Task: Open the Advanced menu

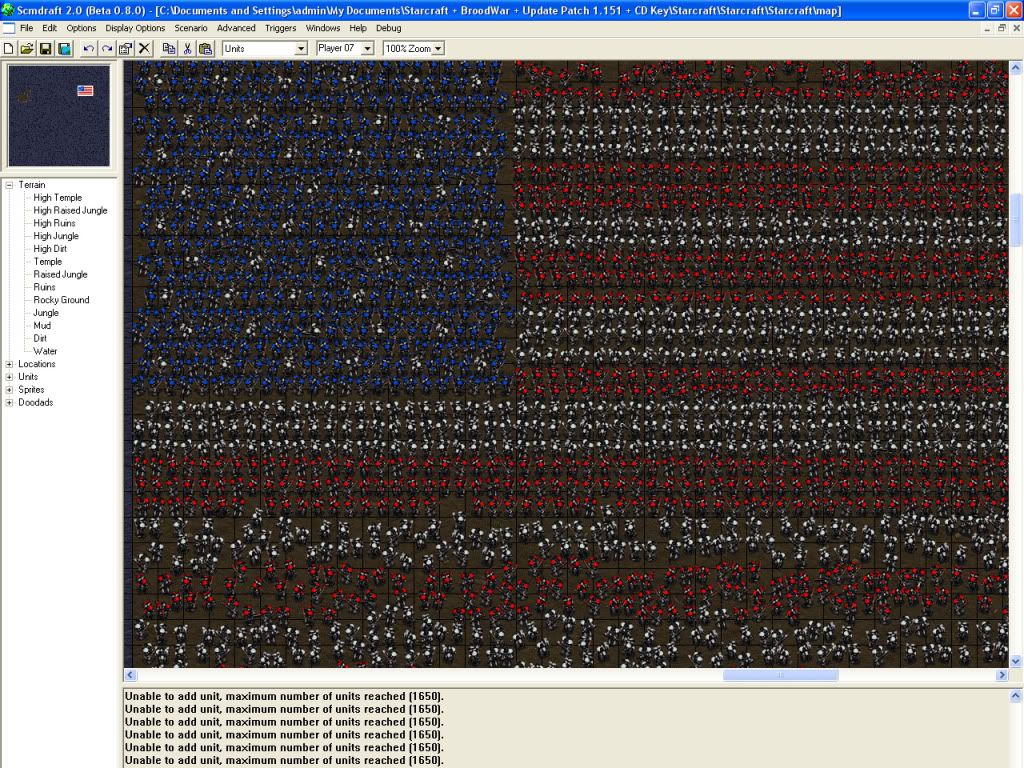Action: tap(236, 28)
